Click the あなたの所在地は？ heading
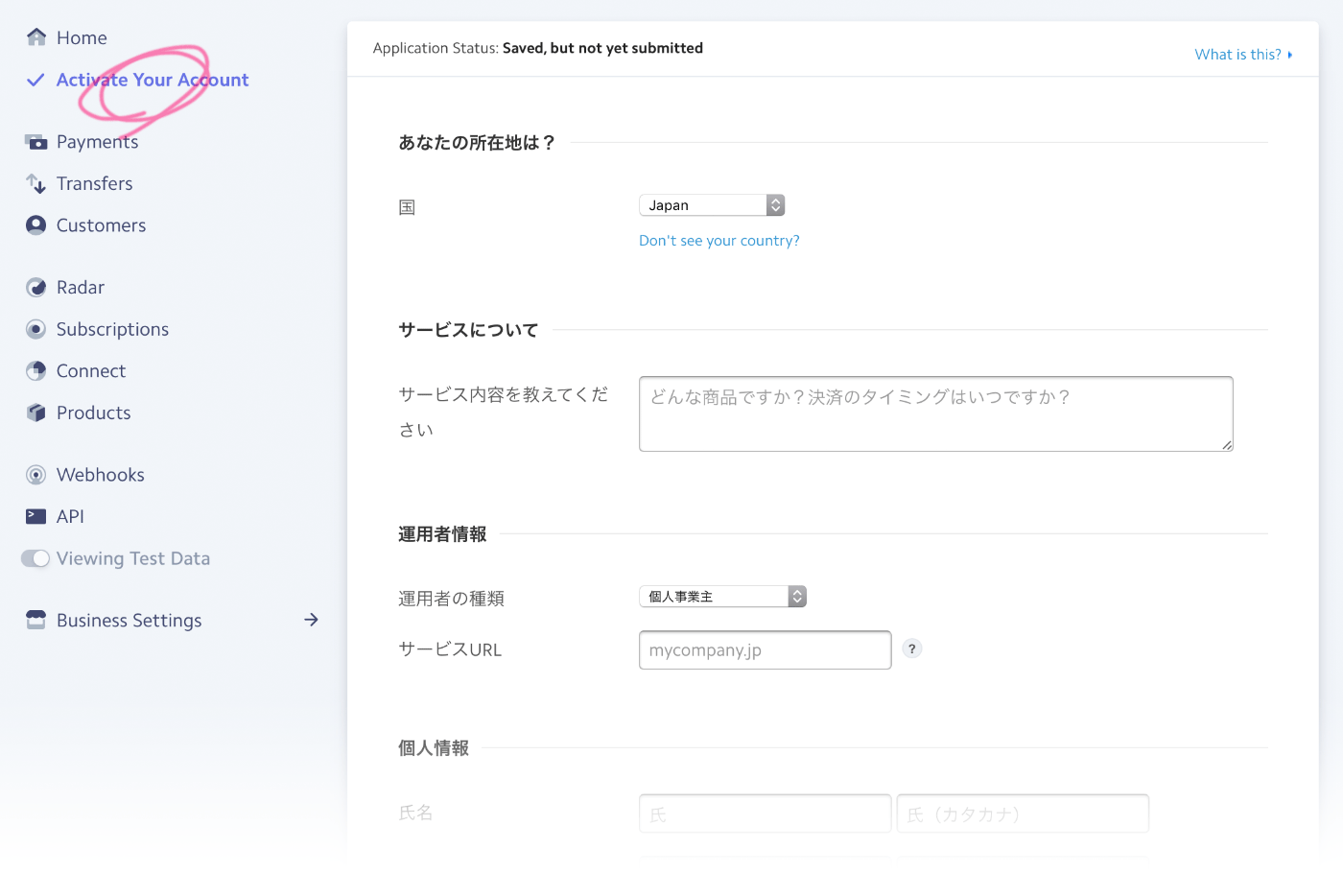This screenshot has height=896, width=1343. coord(477,142)
